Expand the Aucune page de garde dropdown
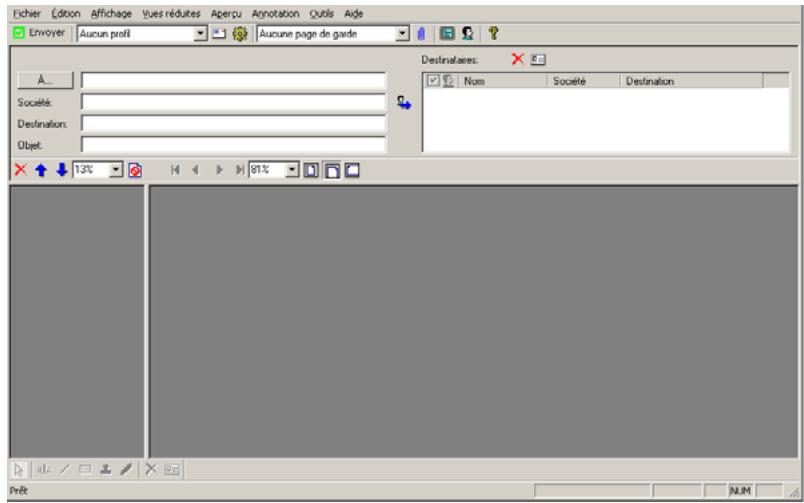 click(x=403, y=34)
